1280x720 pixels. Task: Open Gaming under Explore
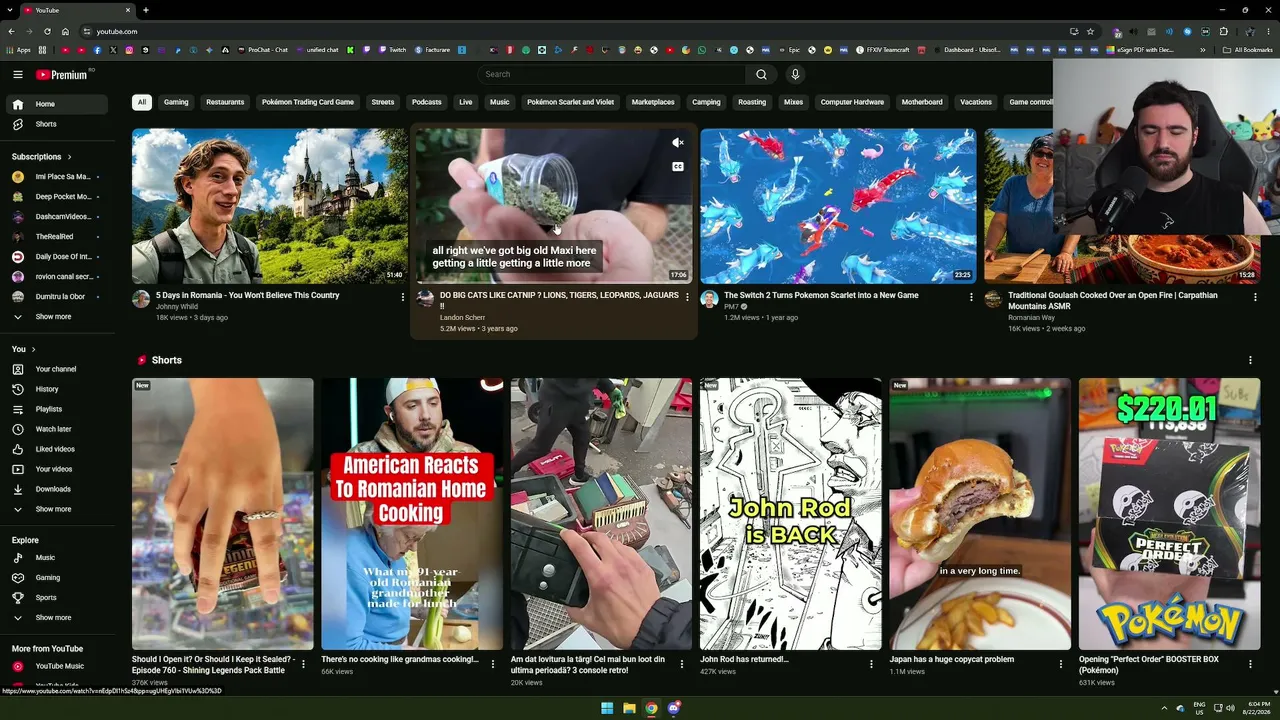tap(56, 578)
